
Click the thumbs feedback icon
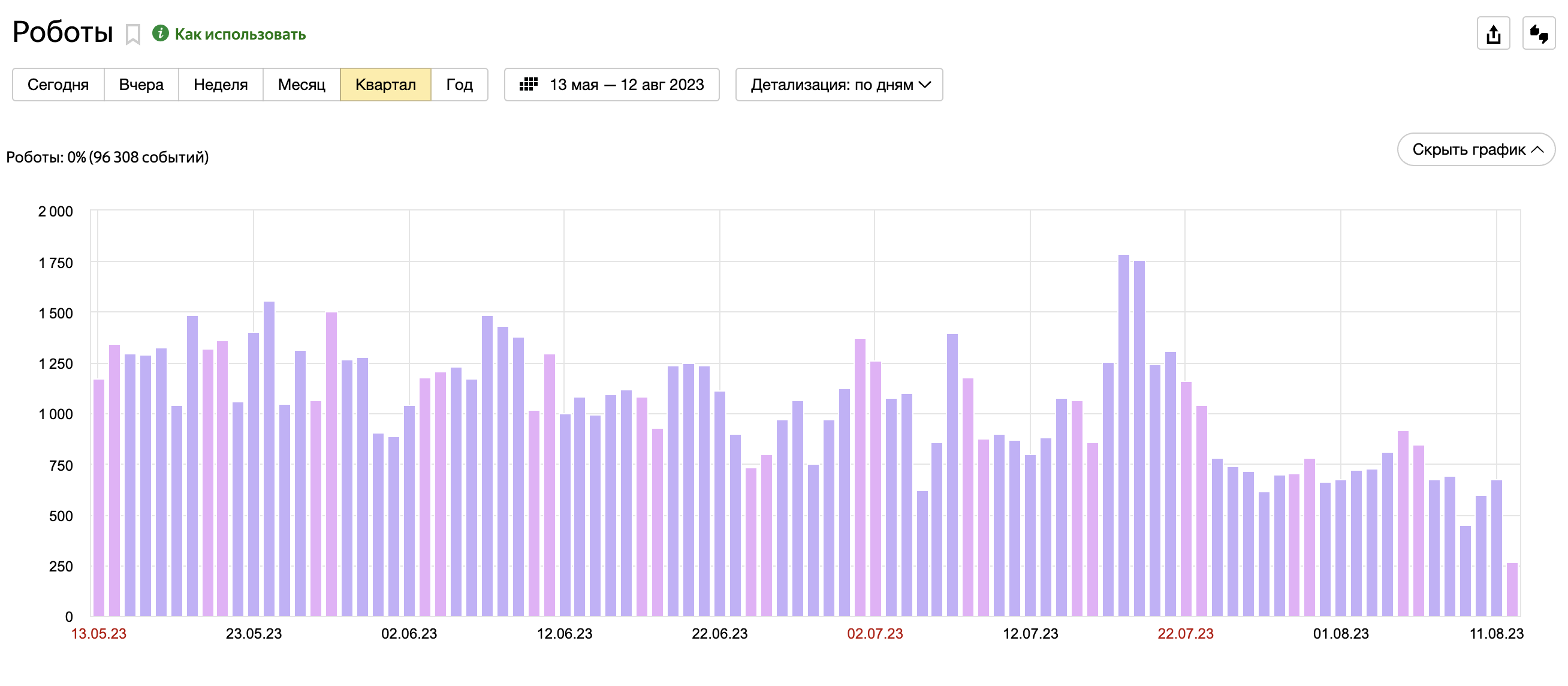point(1538,34)
